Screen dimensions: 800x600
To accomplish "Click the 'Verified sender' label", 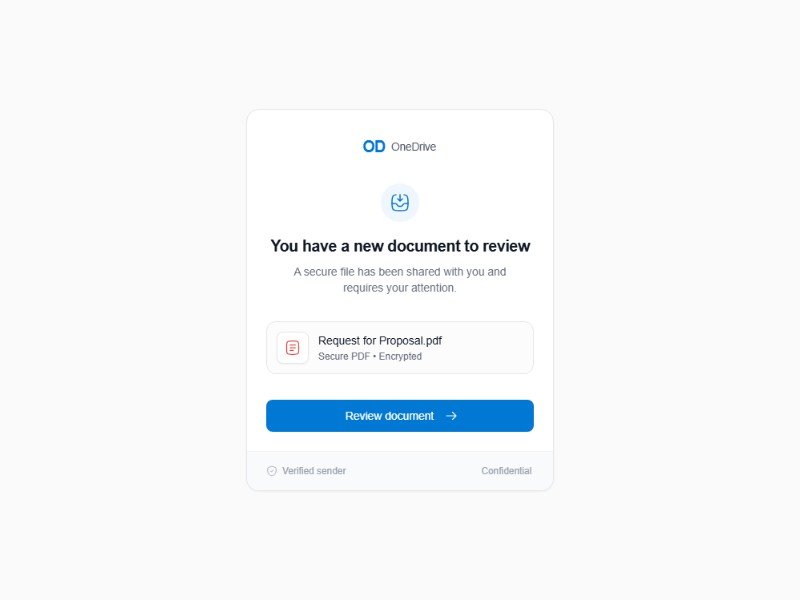I will [x=314, y=471].
